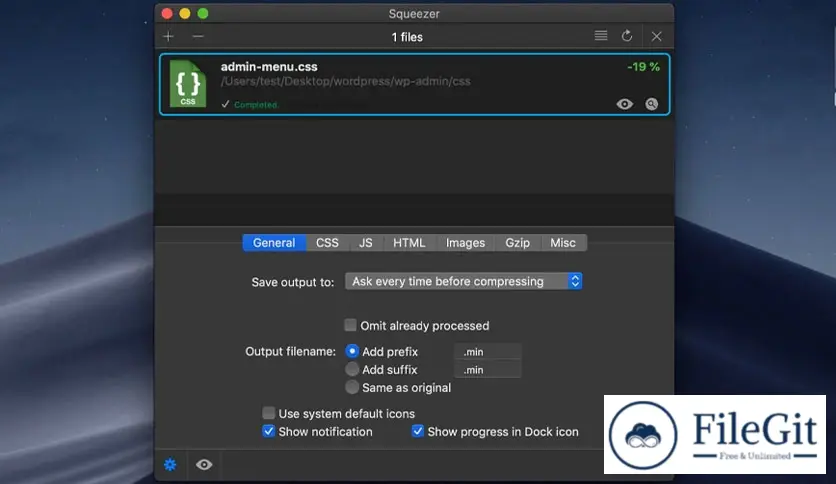
Task: Close the Squeezer window with red button
Action: (167, 13)
